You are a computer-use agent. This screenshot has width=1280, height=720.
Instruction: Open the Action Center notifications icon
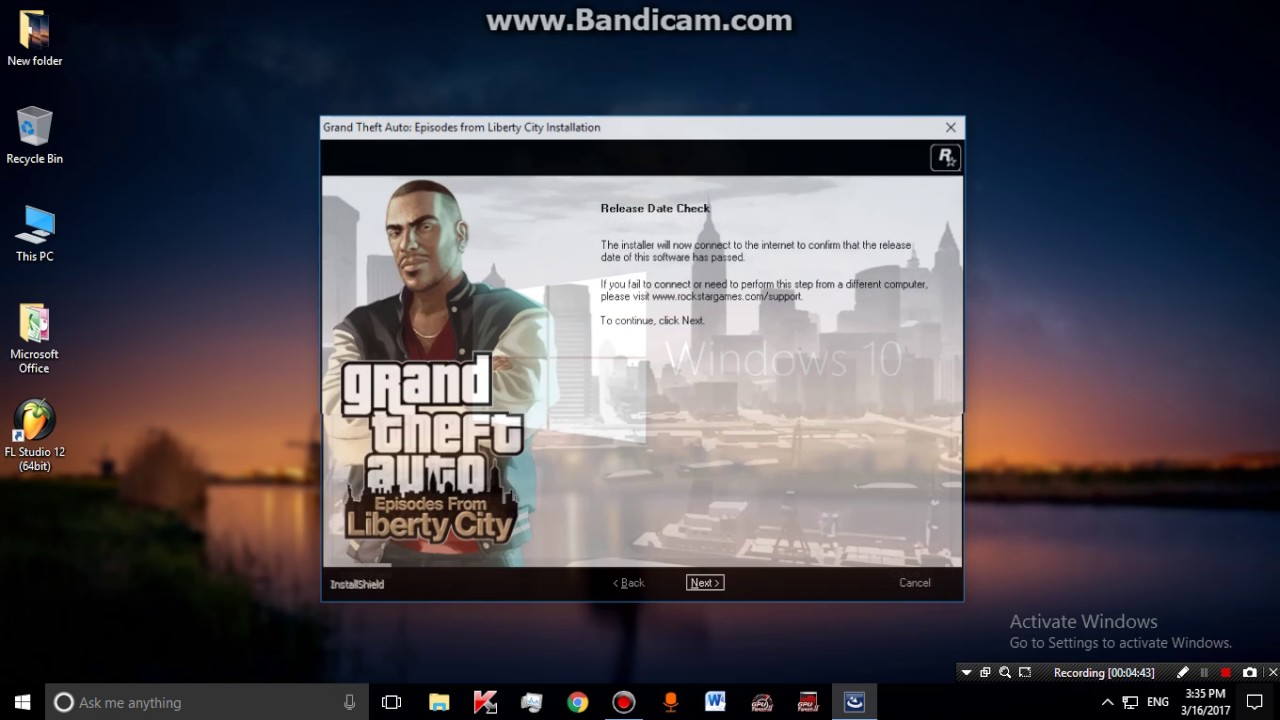coord(1255,702)
